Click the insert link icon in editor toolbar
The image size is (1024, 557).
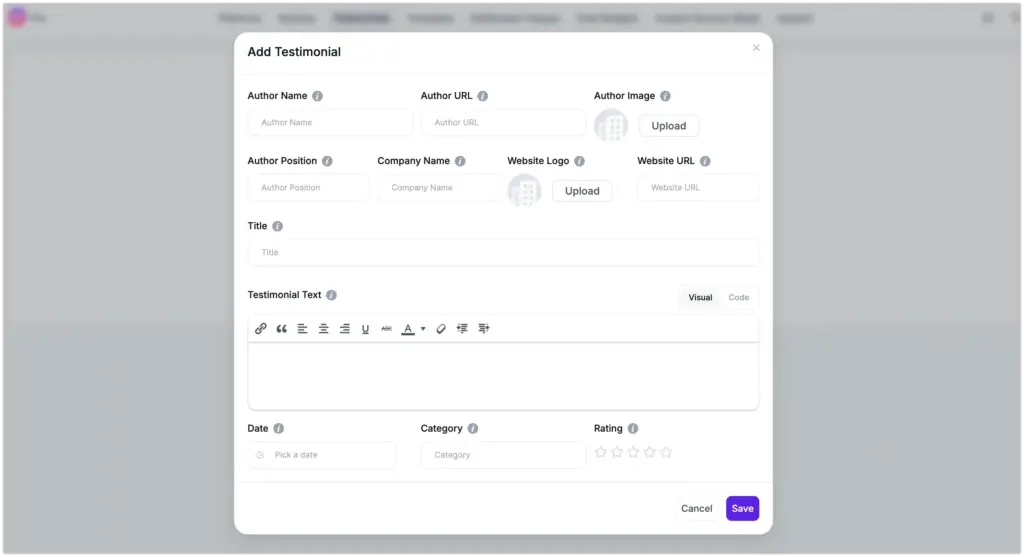(261, 328)
